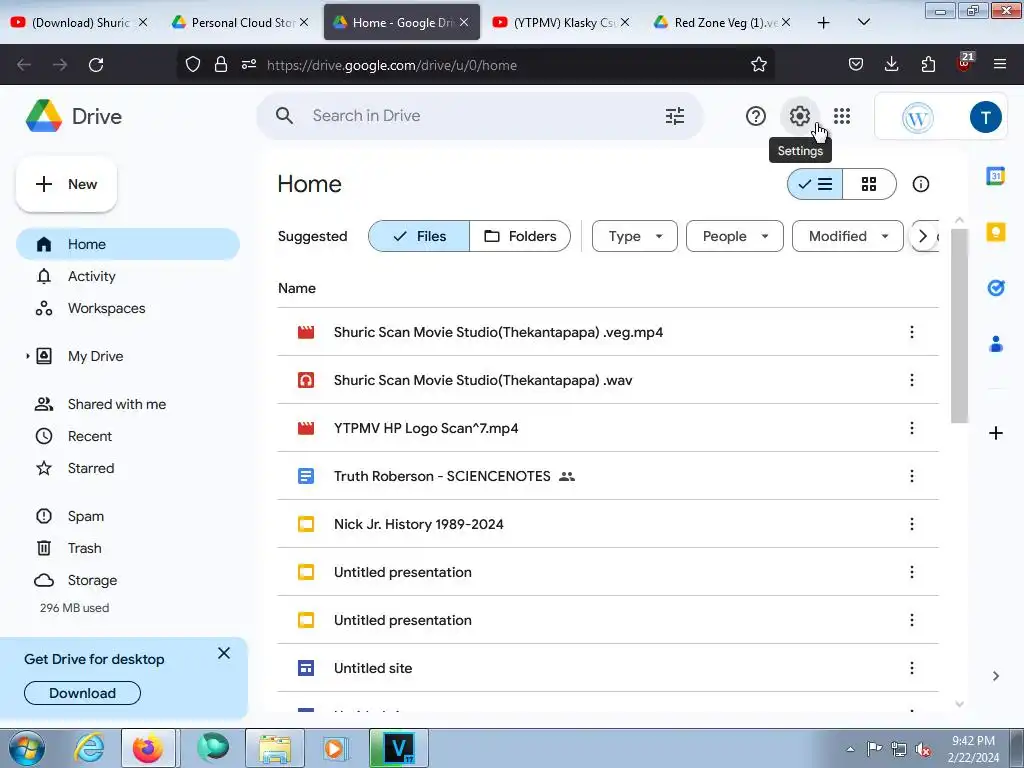The width and height of the screenshot is (1024, 768).
Task: Open Google Keep side panel icon
Action: pos(995,232)
